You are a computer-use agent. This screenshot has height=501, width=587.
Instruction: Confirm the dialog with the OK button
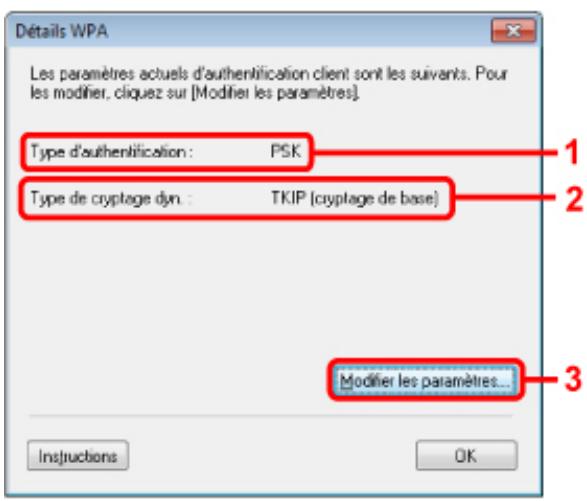coord(466,456)
